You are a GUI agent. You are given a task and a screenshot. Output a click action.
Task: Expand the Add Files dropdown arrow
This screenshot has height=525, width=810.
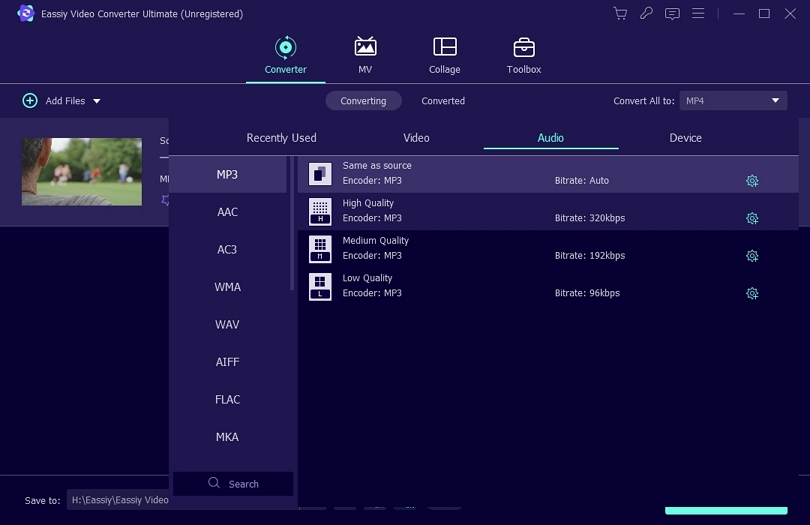tap(97, 101)
